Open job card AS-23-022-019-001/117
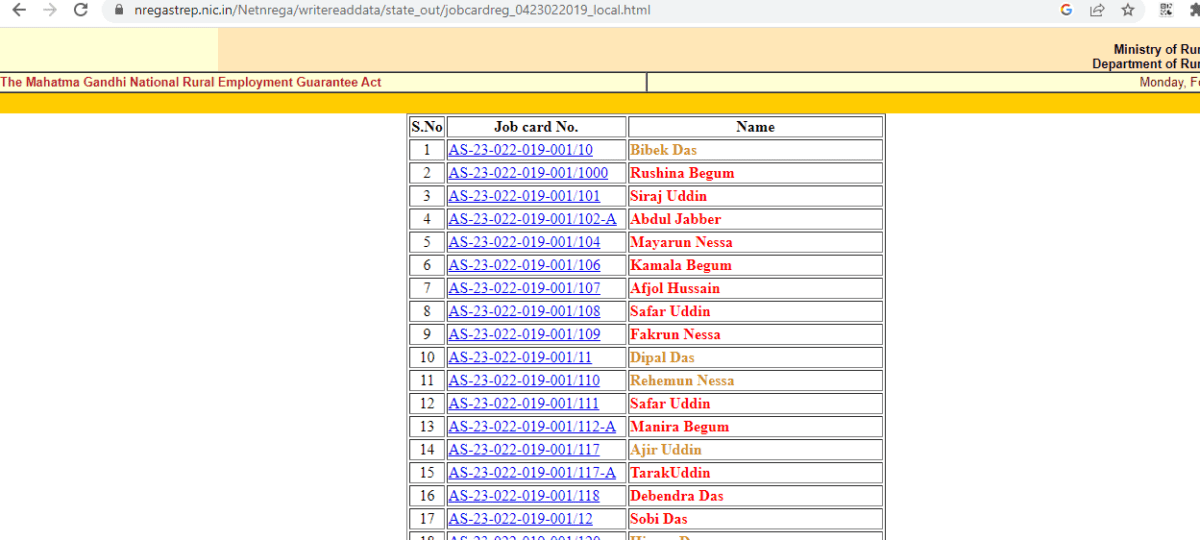 tap(524, 449)
